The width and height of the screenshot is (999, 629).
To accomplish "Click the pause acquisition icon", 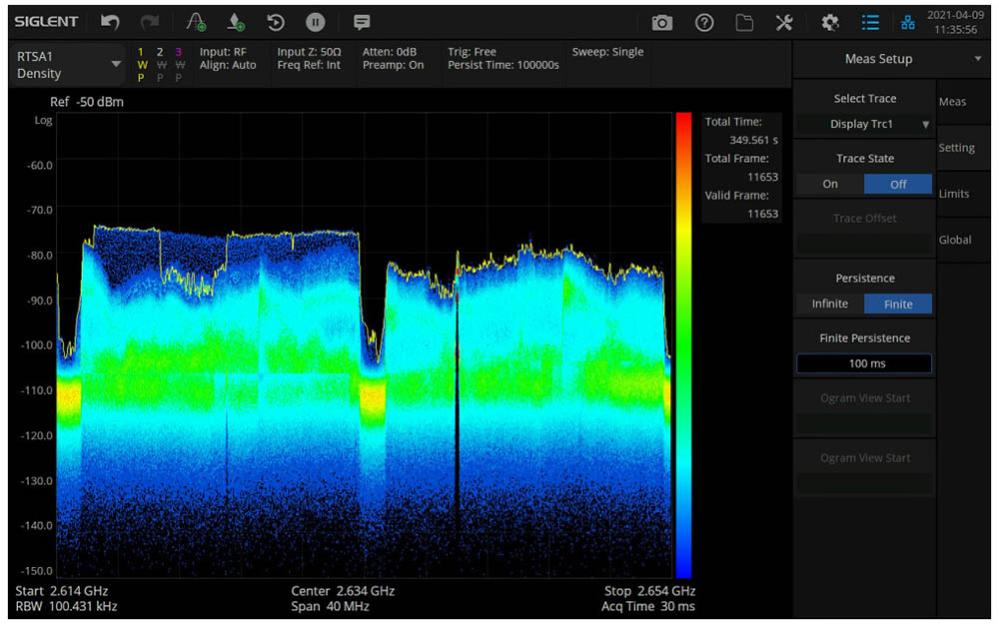I will click(x=312, y=21).
